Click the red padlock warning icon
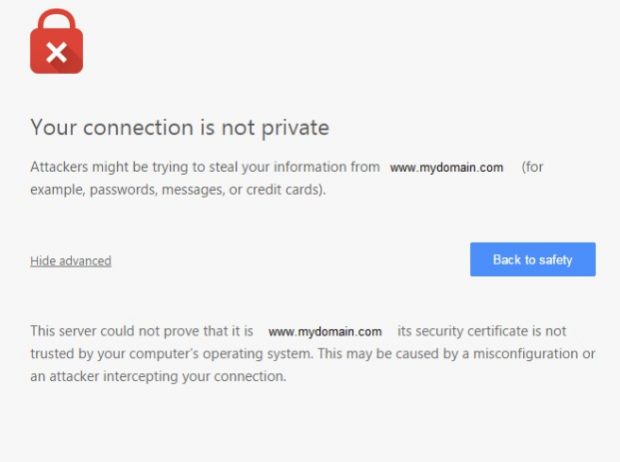Viewport: 620px width, 462px height. coord(56,48)
